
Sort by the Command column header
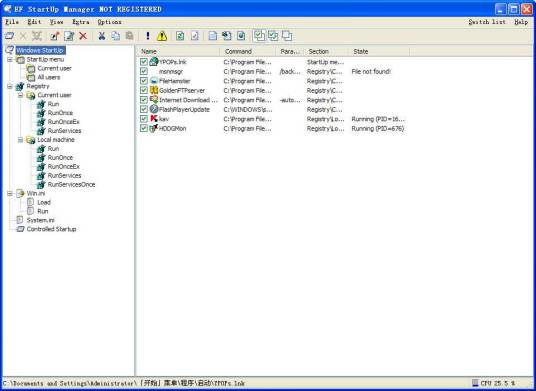[x=247, y=51]
